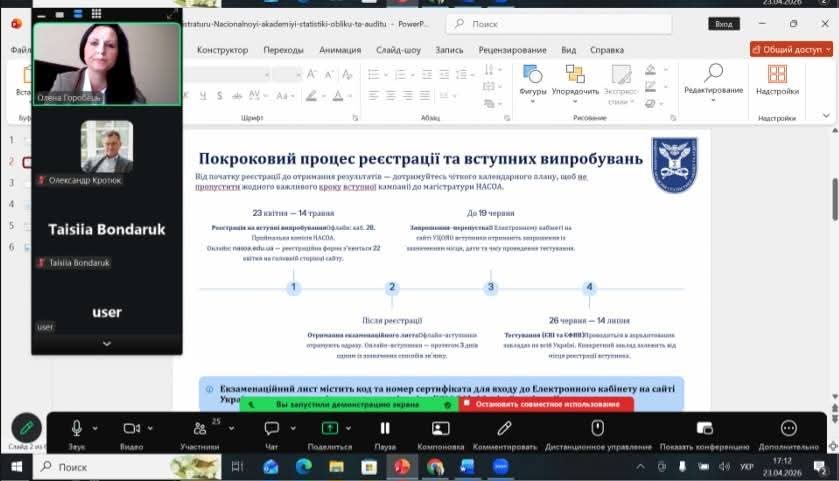Click Дистанционное управление mouse icon
Screen dimensions: 839x481
[x=597, y=428]
